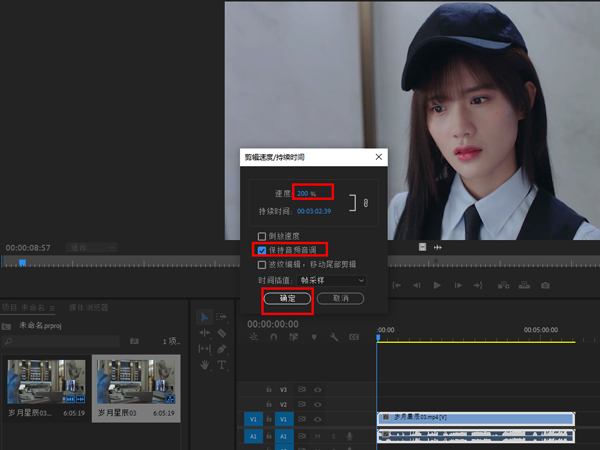Open timeline wrench settings icon
The width and height of the screenshot is (600, 450).
(x=336, y=338)
